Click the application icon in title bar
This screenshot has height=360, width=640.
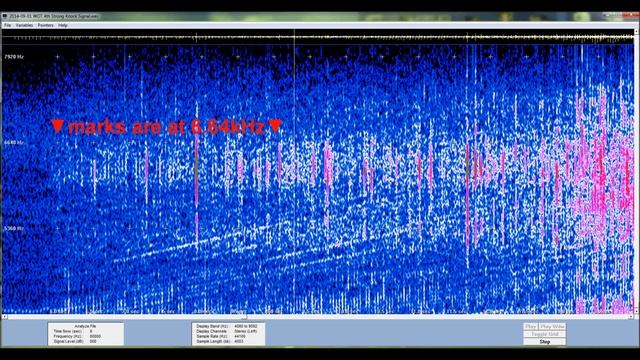coord(5,16)
